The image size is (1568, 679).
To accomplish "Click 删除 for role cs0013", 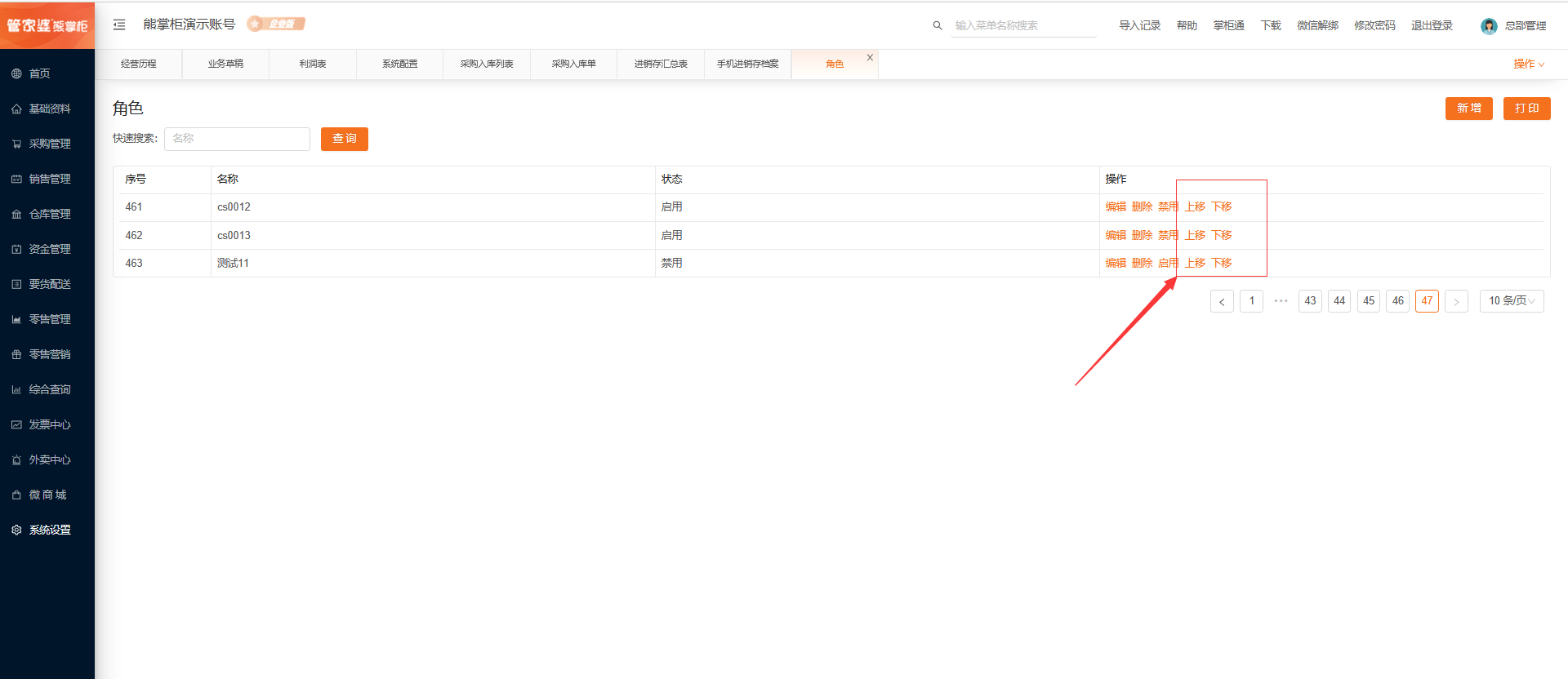I will (1142, 235).
